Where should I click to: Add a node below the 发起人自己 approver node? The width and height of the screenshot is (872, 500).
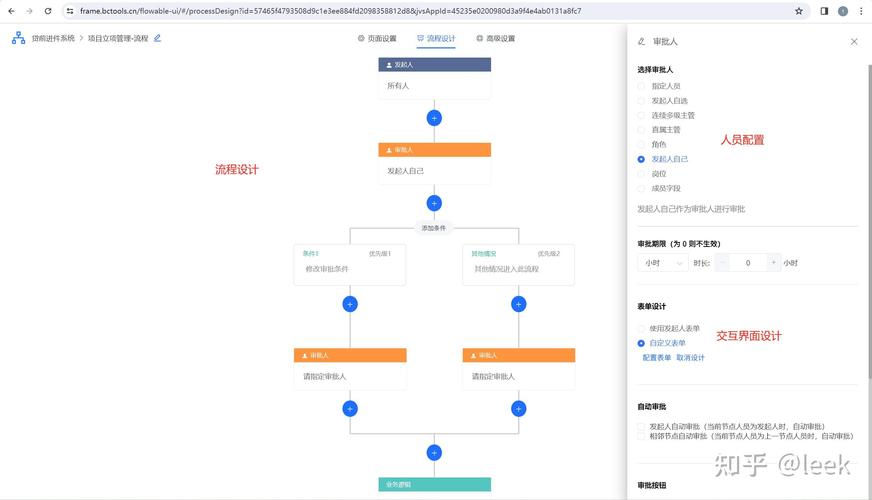click(434, 203)
